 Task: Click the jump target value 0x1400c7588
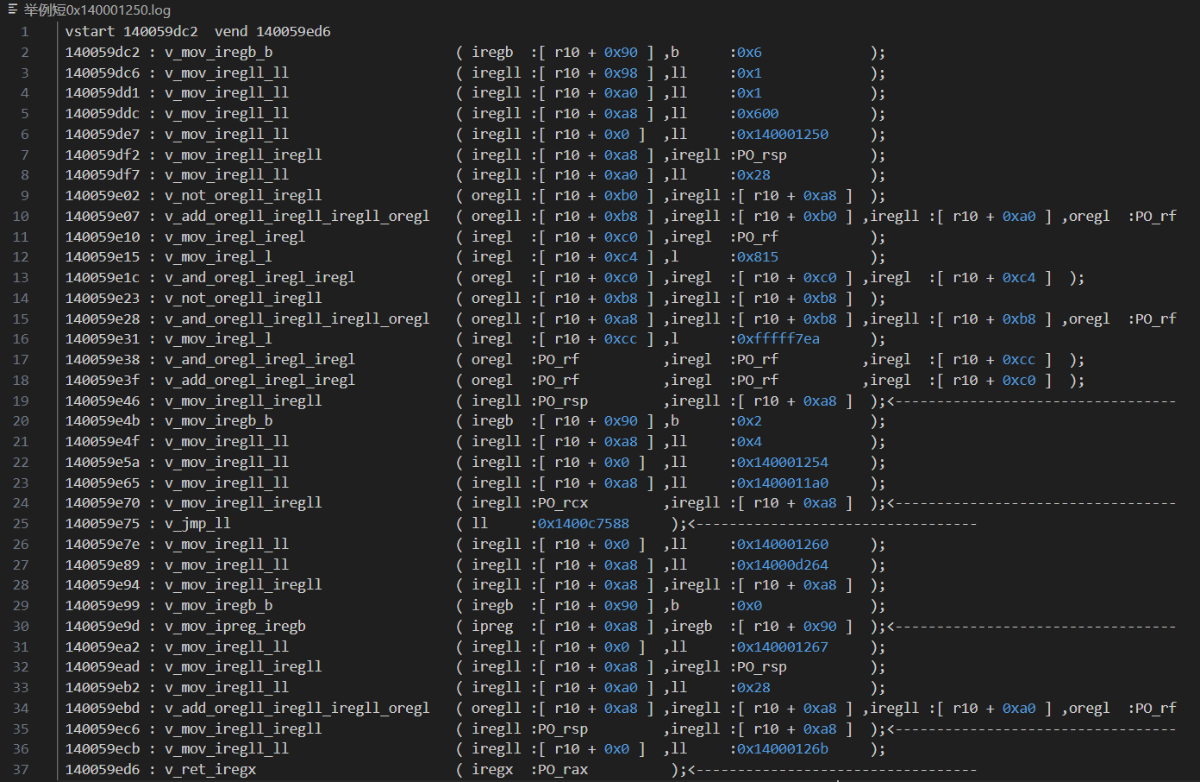pos(582,523)
